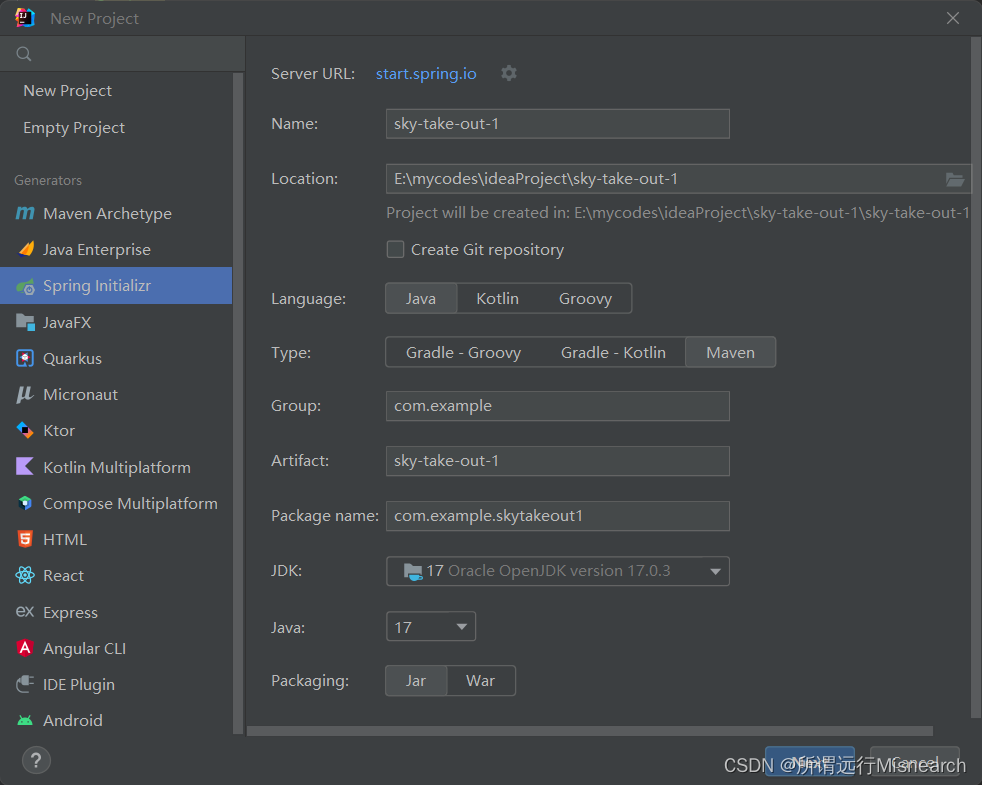The height and width of the screenshot is (785, 982).
Task: Select Micronaut generator label
Action: coord(80,395)
